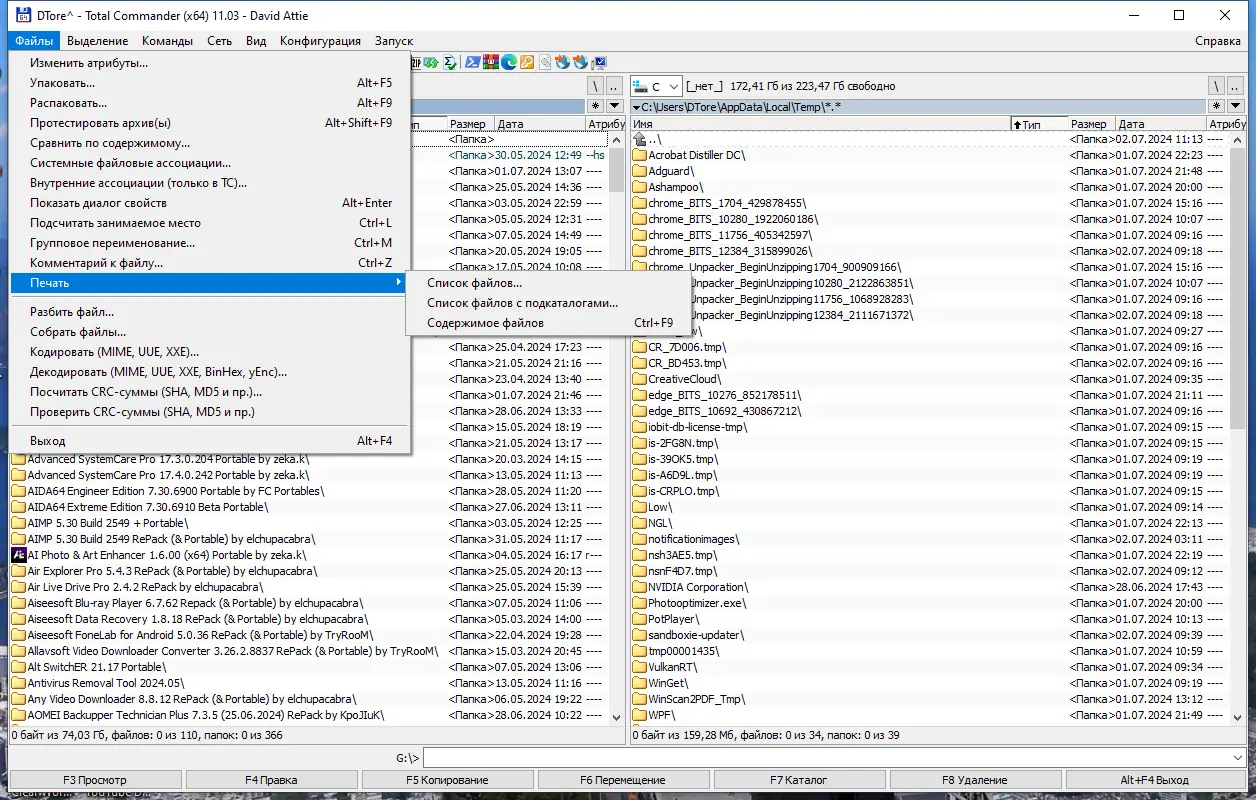Click the golden key toolbar icon
Image resolution: width=1256 pixels, height=800 pixels.
[527, 62]
